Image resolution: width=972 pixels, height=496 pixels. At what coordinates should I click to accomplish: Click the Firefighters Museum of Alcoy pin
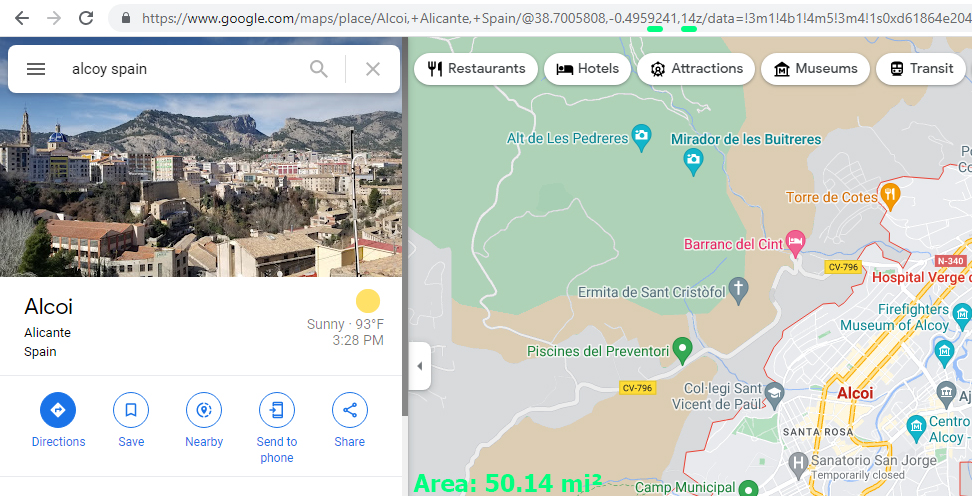point(963,317)
